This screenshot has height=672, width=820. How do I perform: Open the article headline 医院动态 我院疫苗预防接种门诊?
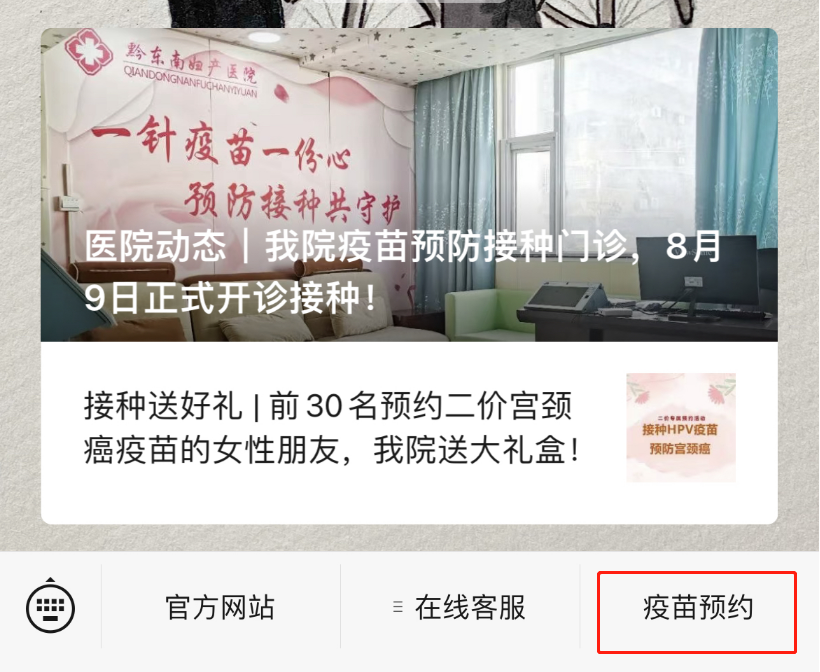coord(403,272)
